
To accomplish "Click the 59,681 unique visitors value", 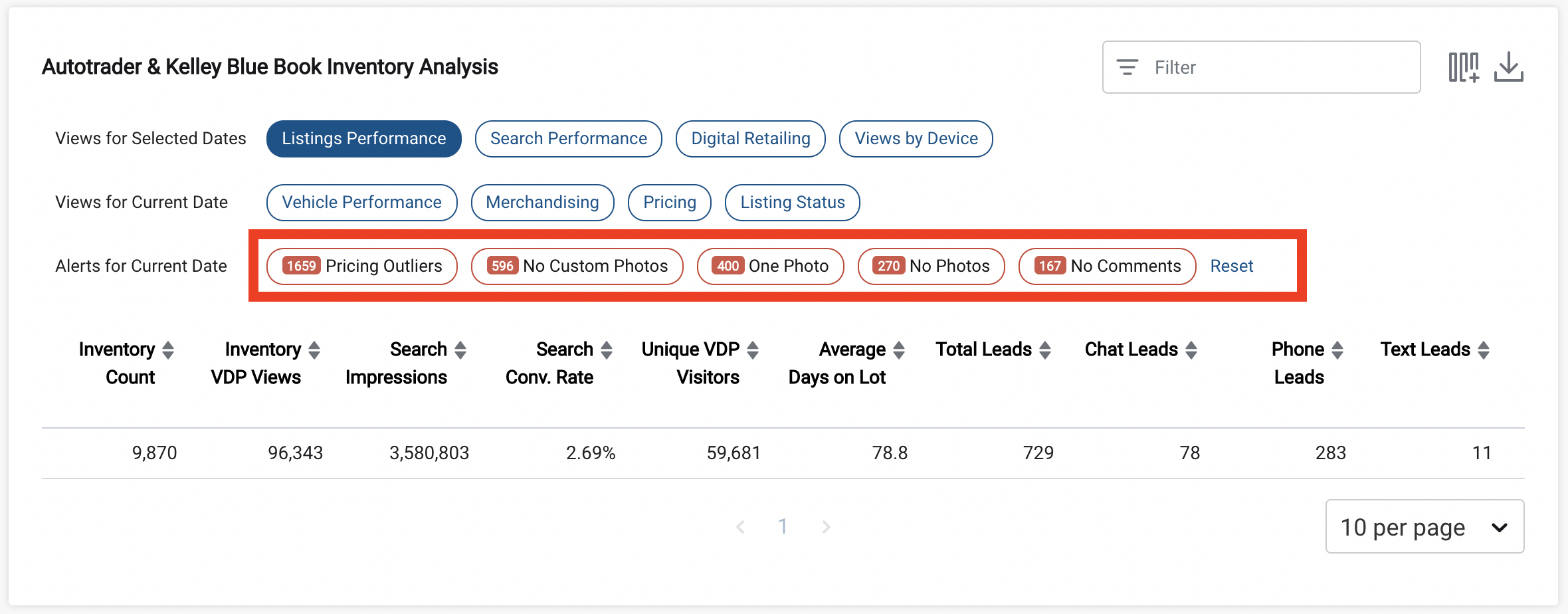I will tap(734, 453).
